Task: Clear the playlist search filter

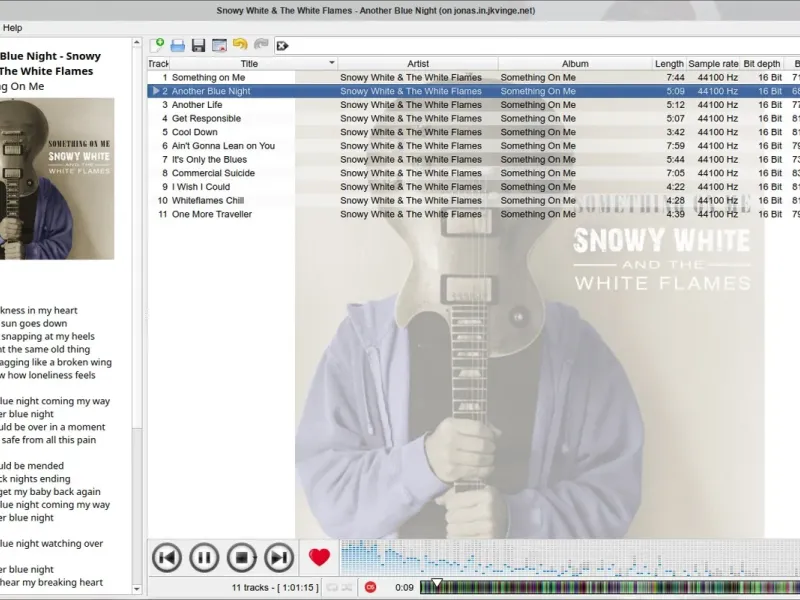Action: click(x=283, y=46)
